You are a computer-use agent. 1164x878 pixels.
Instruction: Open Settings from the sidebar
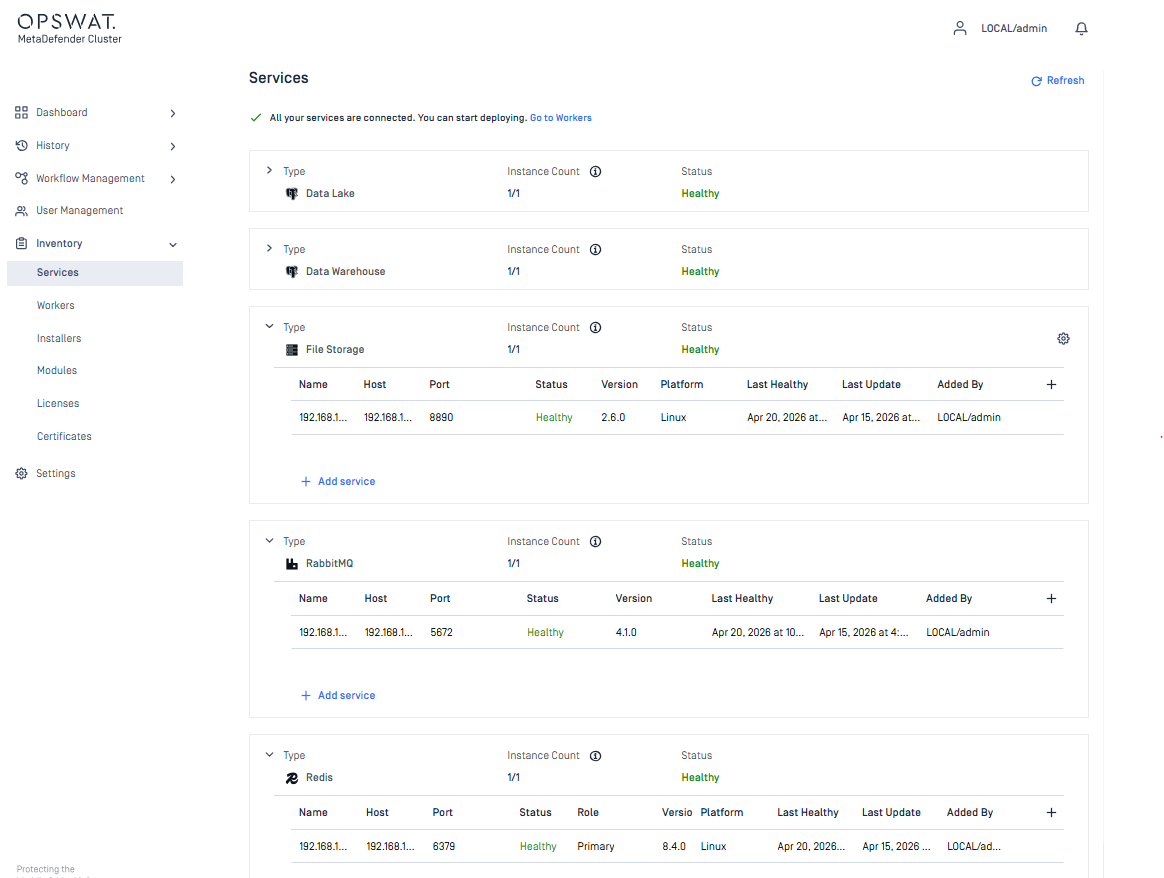(56, 474)
